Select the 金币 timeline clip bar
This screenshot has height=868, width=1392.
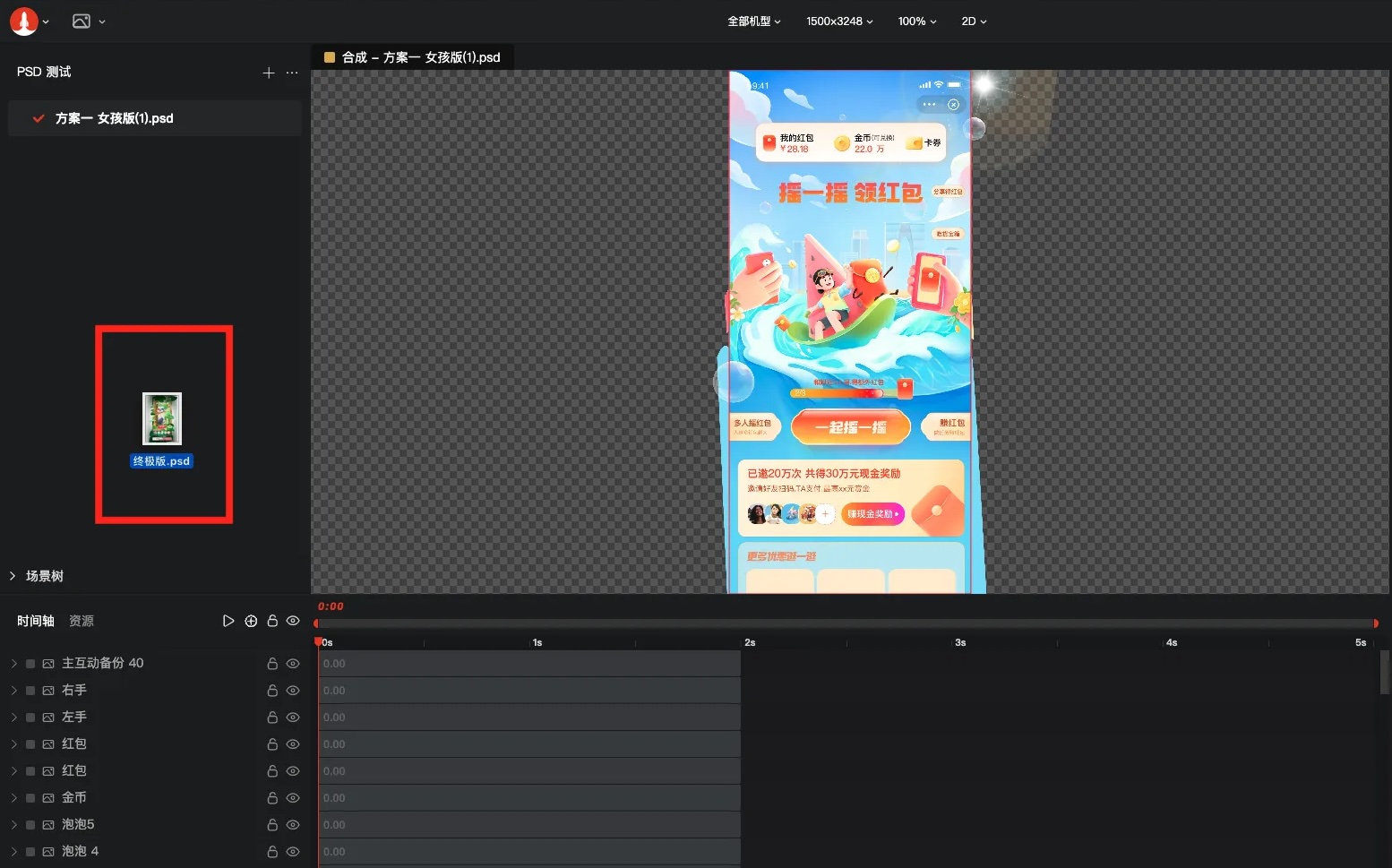tap(529, 798)
